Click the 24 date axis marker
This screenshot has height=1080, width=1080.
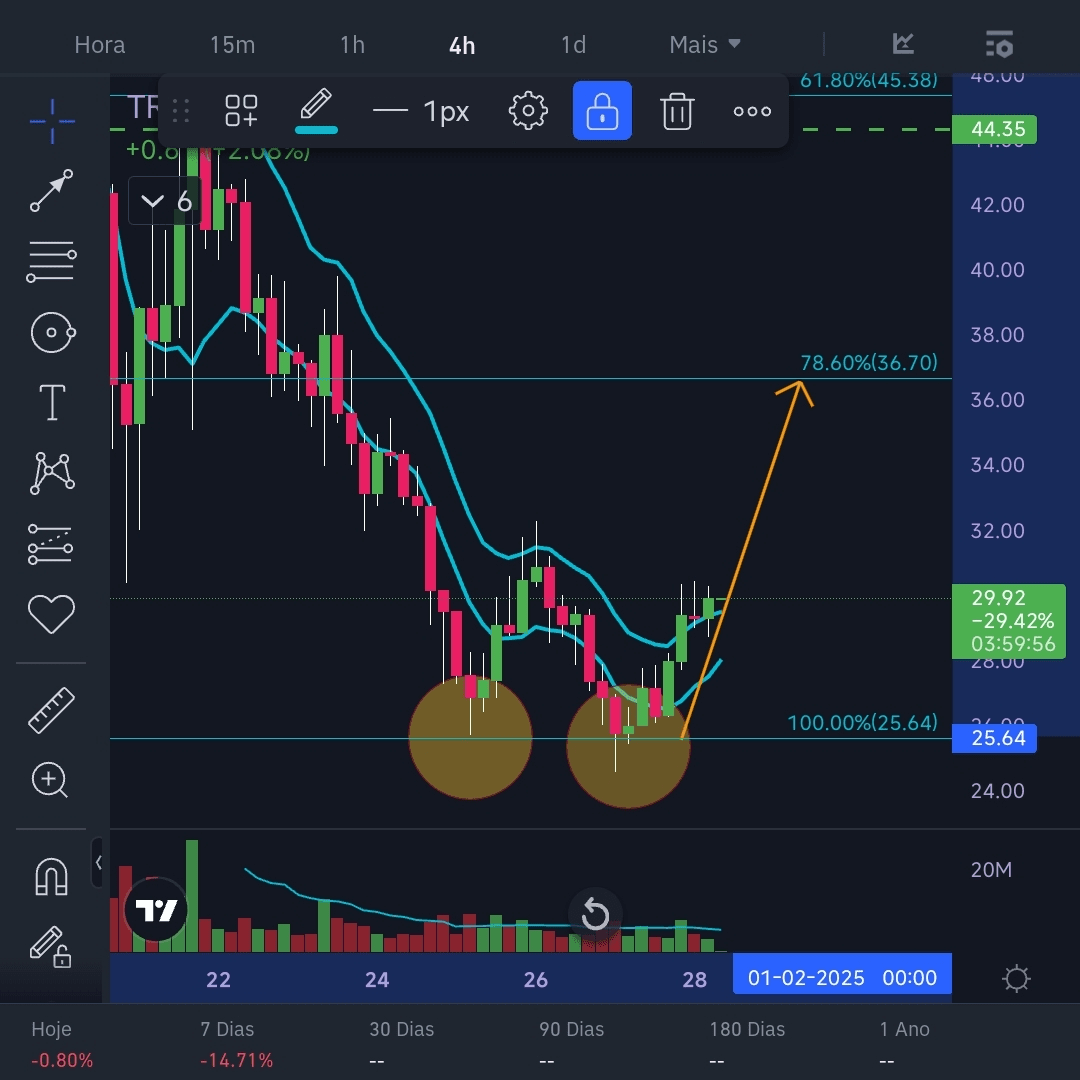pyautogui.click(x=377, y=979)
